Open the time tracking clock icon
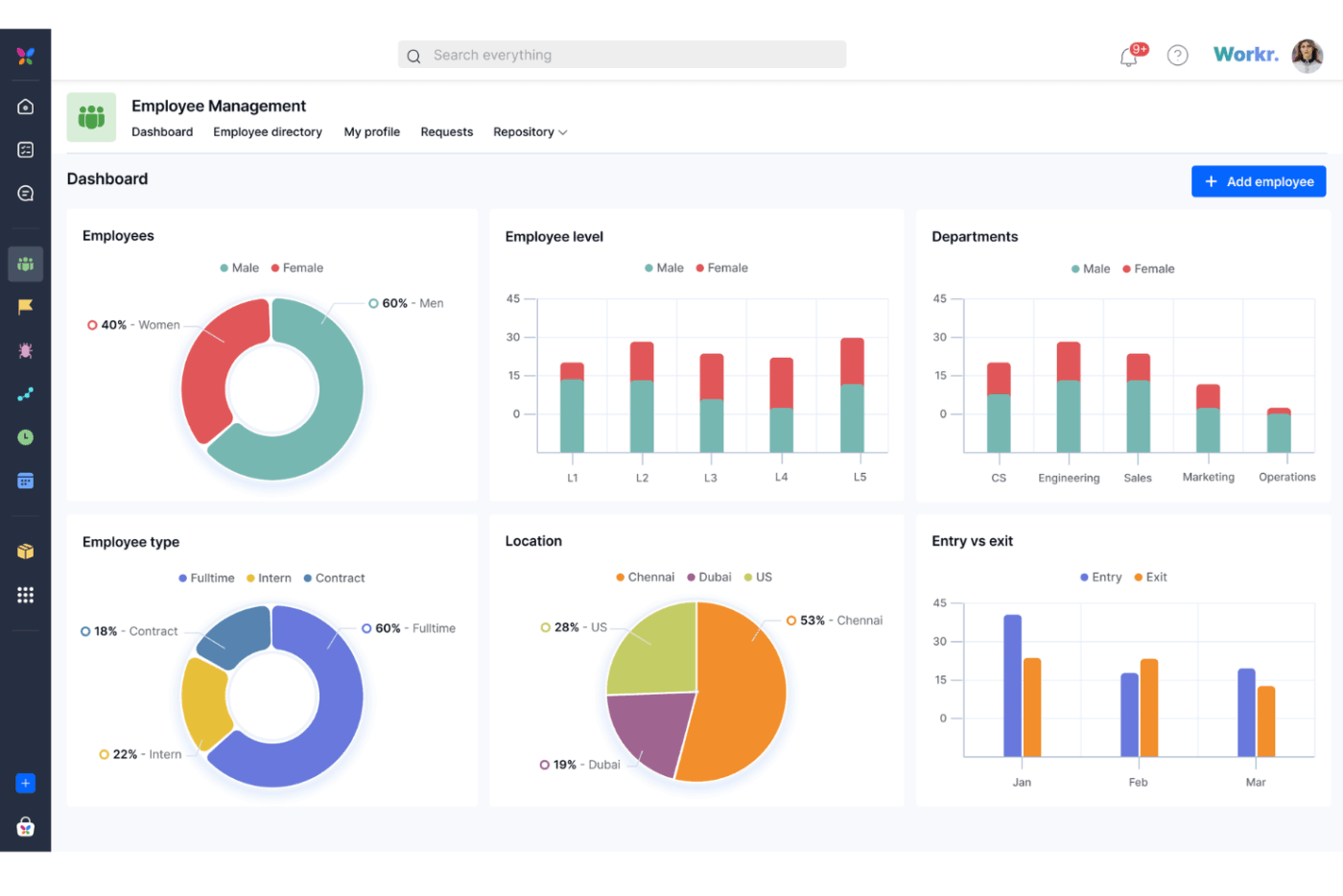Image resolution: width=1343 pixels, height=896 pixels. [x=25, y=436]
